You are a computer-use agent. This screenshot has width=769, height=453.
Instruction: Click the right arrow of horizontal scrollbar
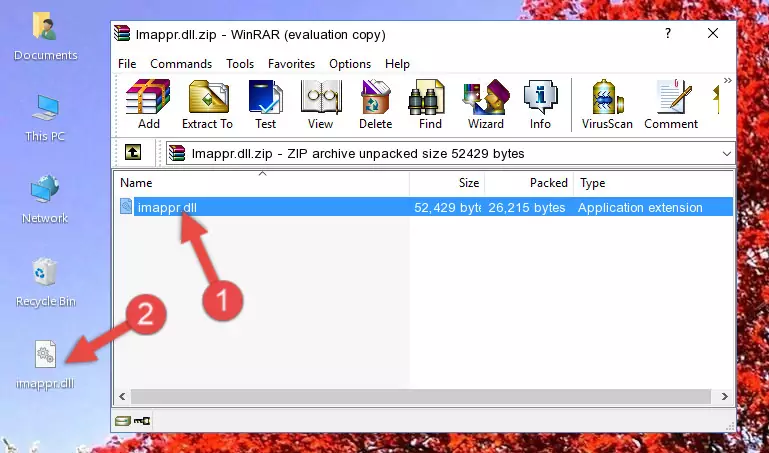click(x=724, y=397)
